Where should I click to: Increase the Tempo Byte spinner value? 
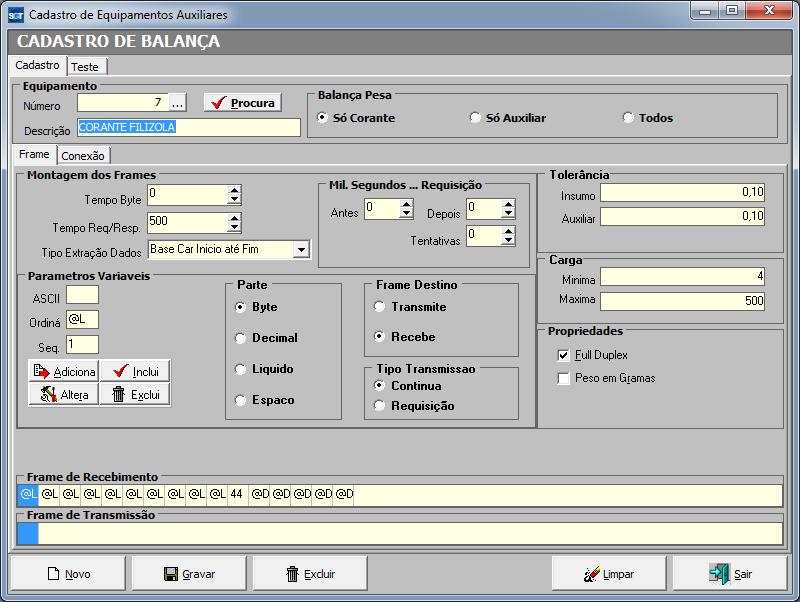[x=234, y=190]
